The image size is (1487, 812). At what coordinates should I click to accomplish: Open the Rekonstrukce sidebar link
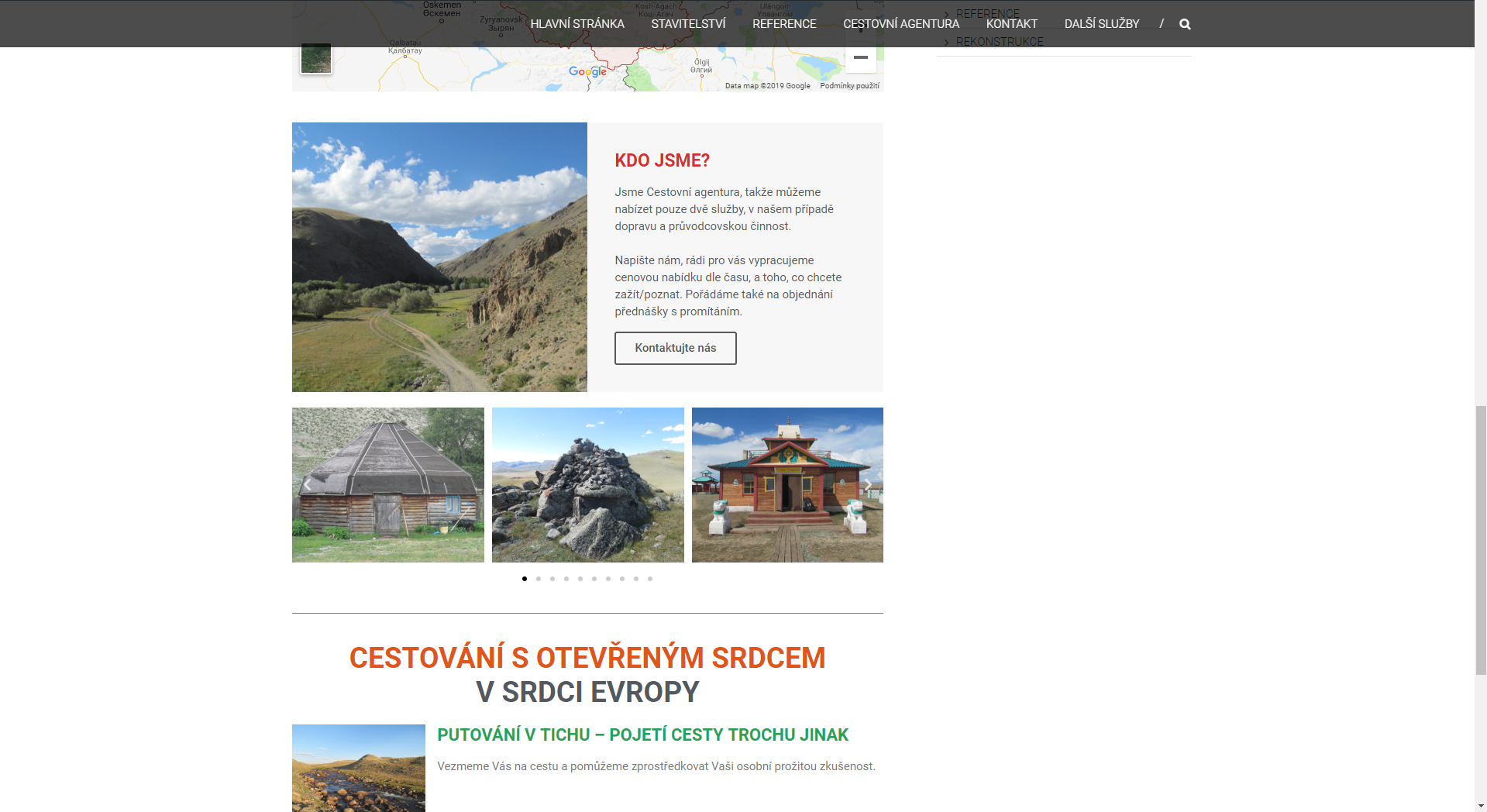pos(1000,42)
